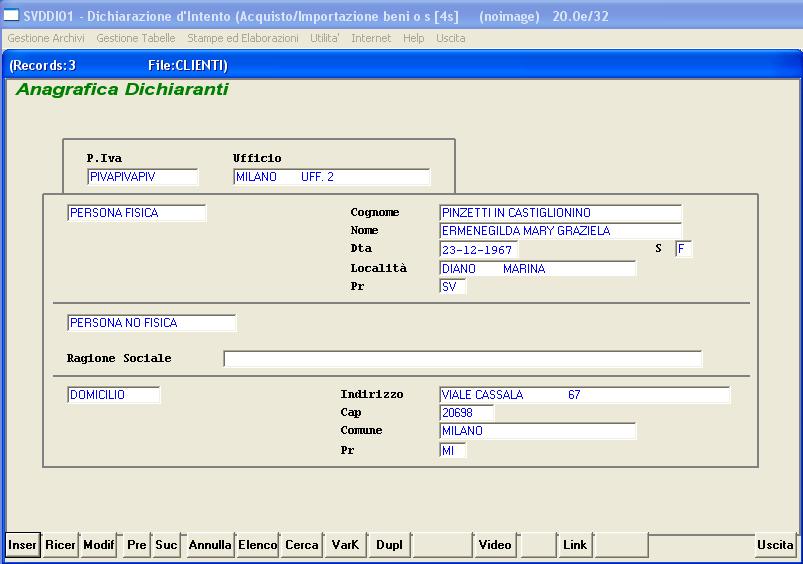
Task: Click the Link button
Action: [x=575, y=545]
